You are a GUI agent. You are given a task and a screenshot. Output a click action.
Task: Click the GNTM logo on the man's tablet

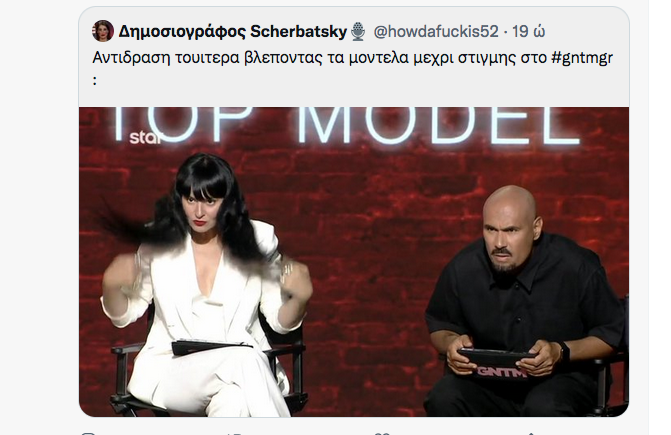click(x=501, y=372)
